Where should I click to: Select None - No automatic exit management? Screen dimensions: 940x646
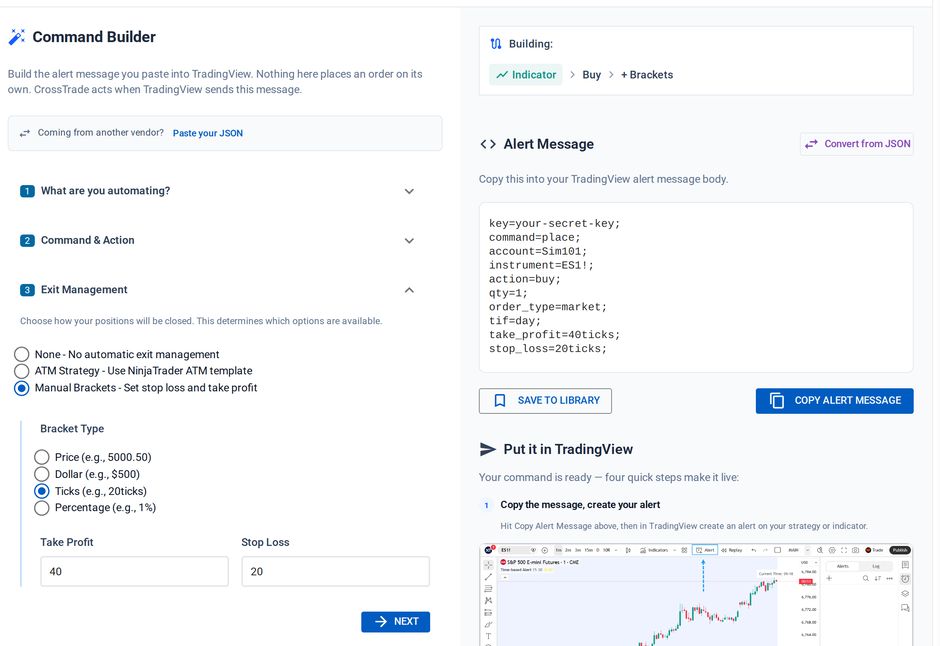(22, 354)
